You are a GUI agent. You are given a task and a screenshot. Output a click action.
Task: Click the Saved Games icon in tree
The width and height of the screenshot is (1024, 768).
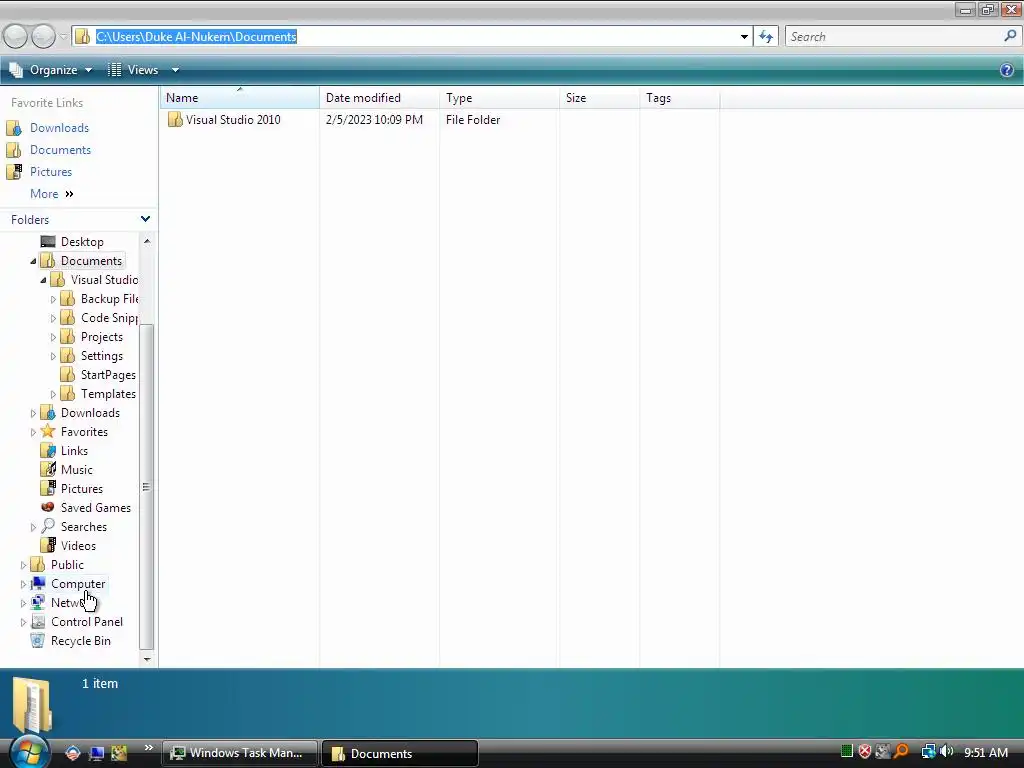(48, 507)
